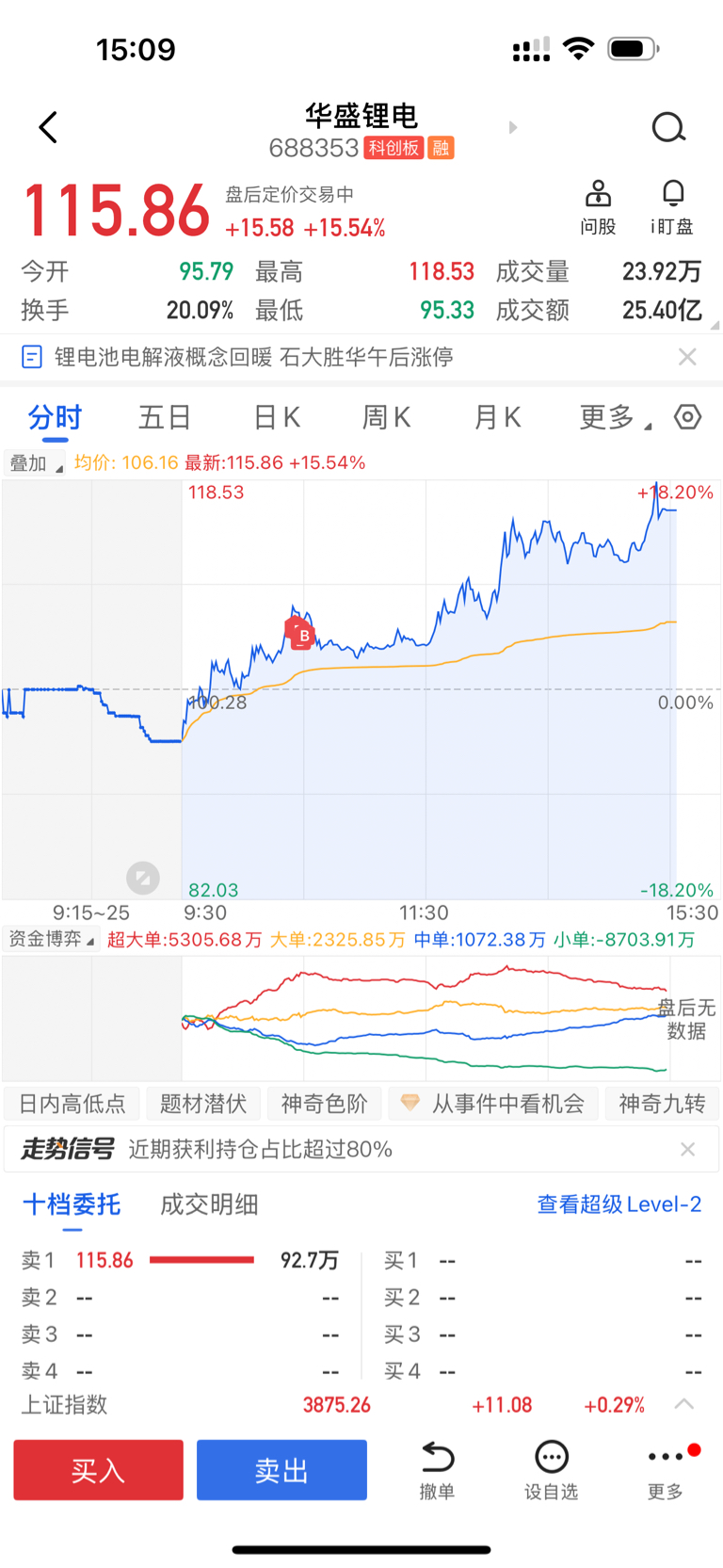Open the 更多 three-dots bottom icon

click(x=666, y=1458)
